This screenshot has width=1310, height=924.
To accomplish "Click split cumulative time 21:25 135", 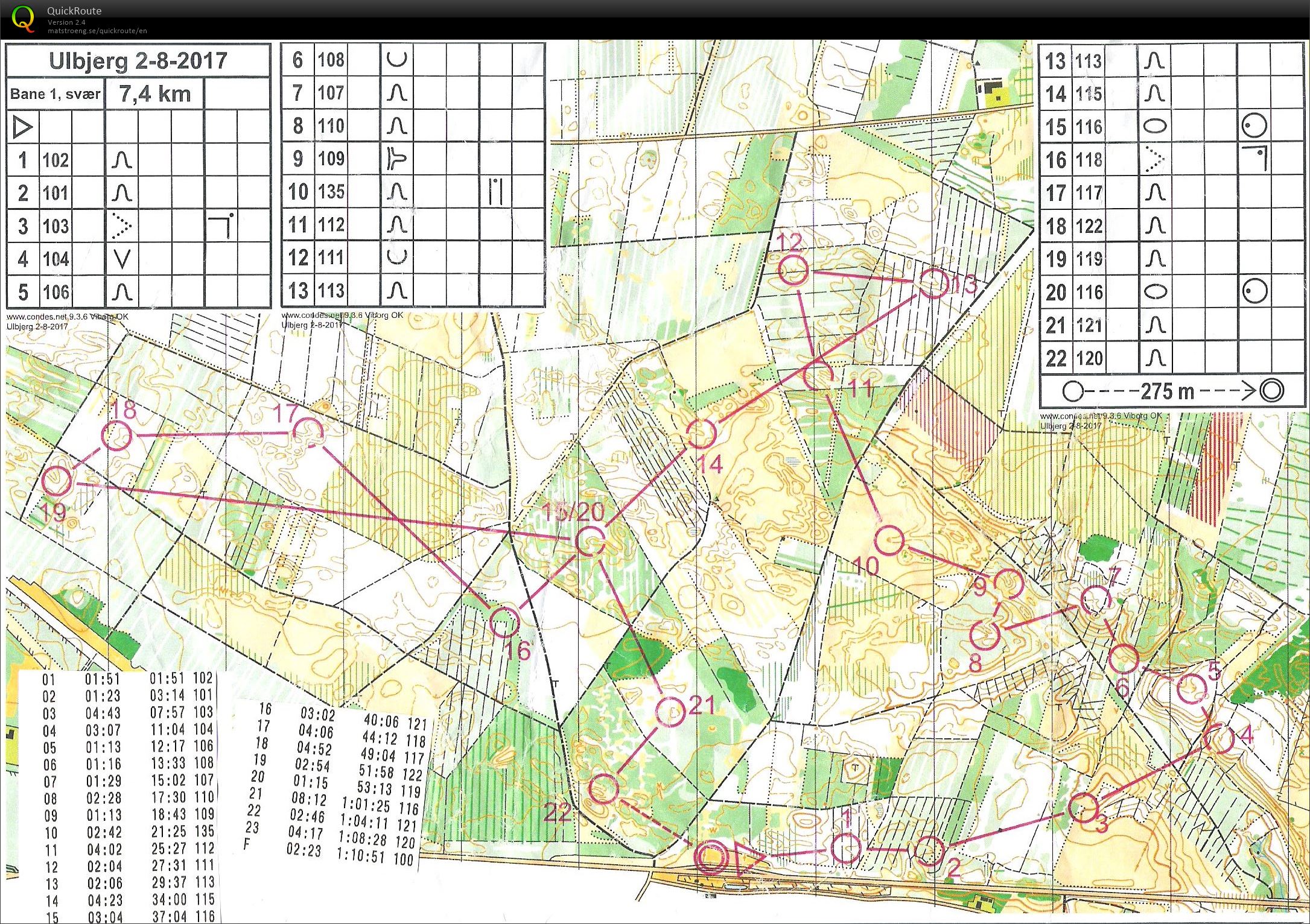I will tap(182, 832).
